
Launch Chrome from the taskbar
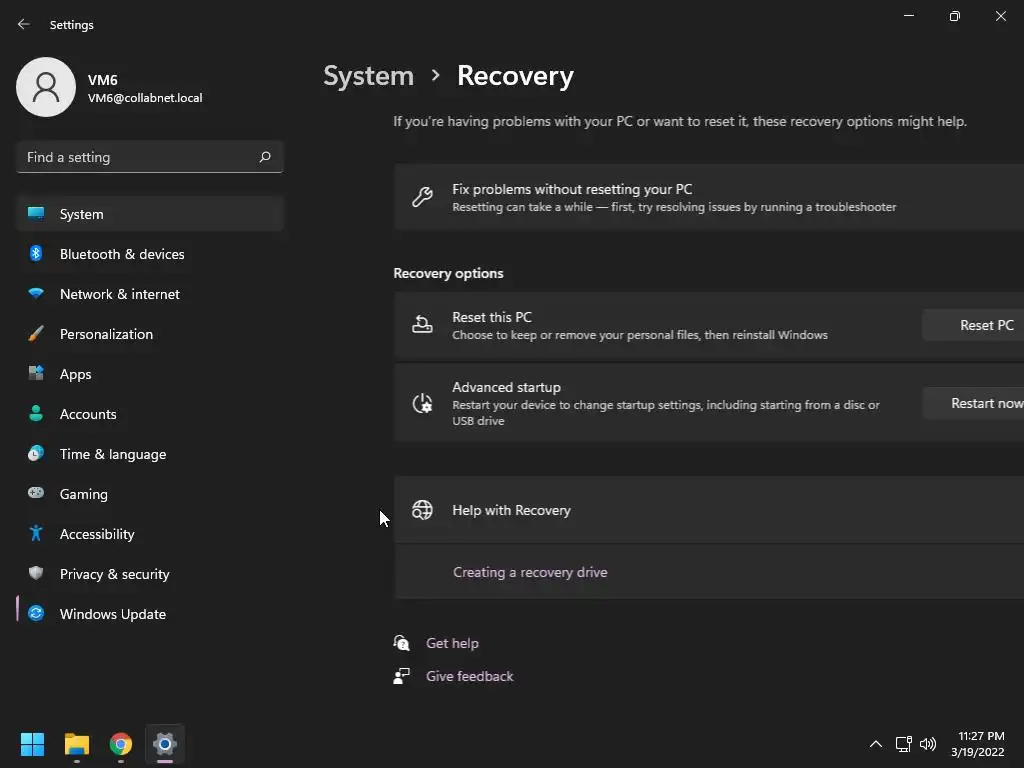(121, 744)
